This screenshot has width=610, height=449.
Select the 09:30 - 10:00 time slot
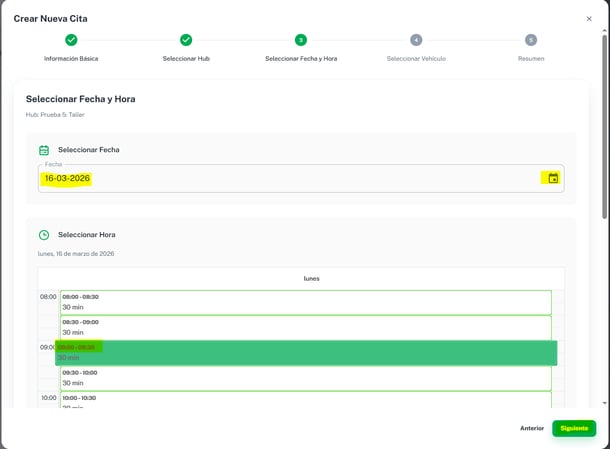click(306, 378)
